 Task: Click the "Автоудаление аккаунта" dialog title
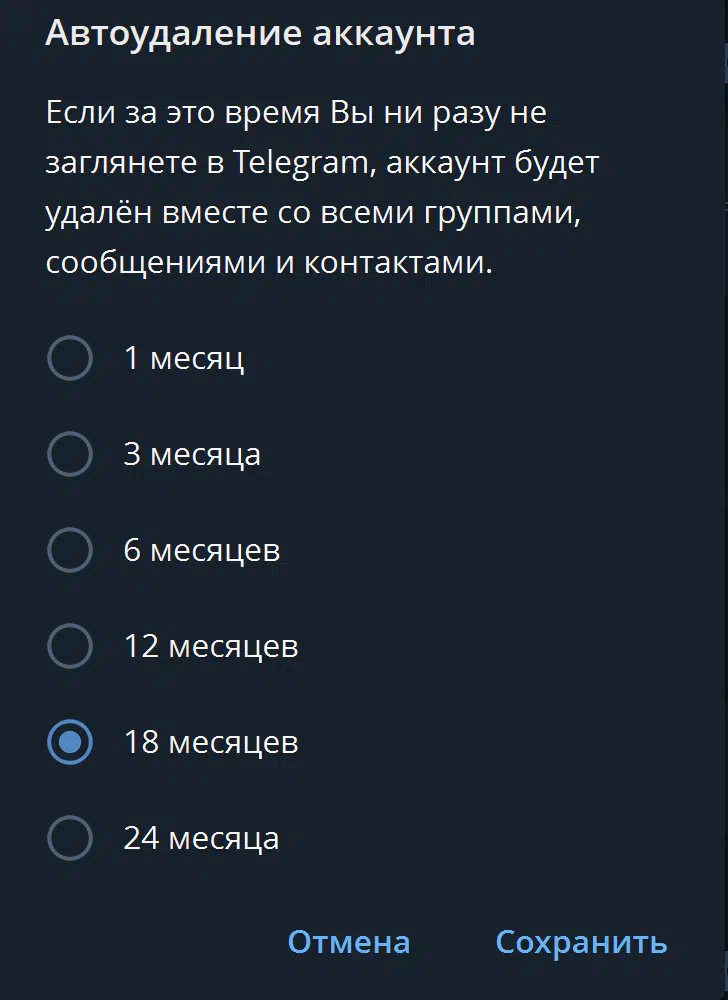[260, 34]
